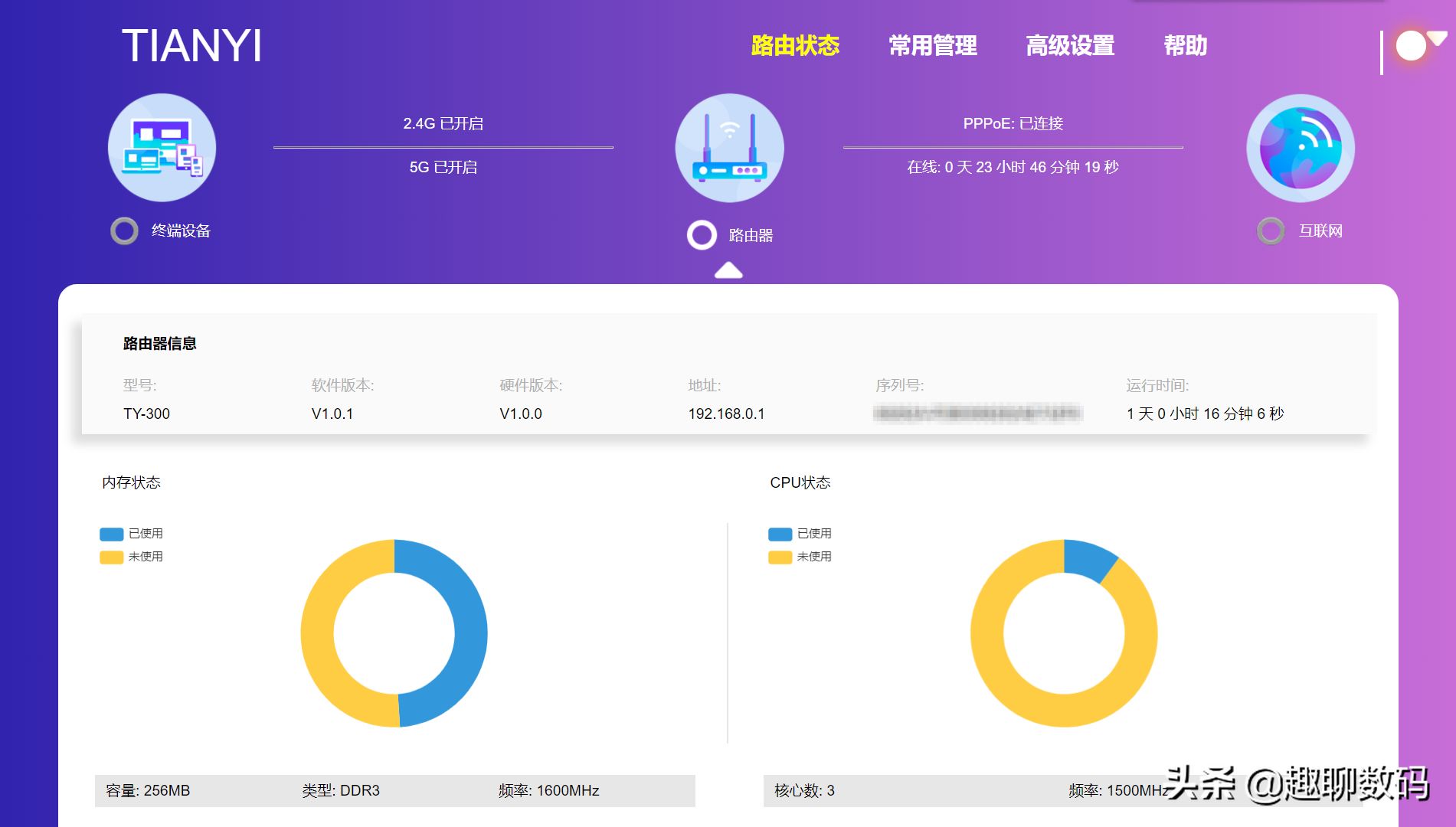Open the 常用管理 menu

tap(932, 46)
